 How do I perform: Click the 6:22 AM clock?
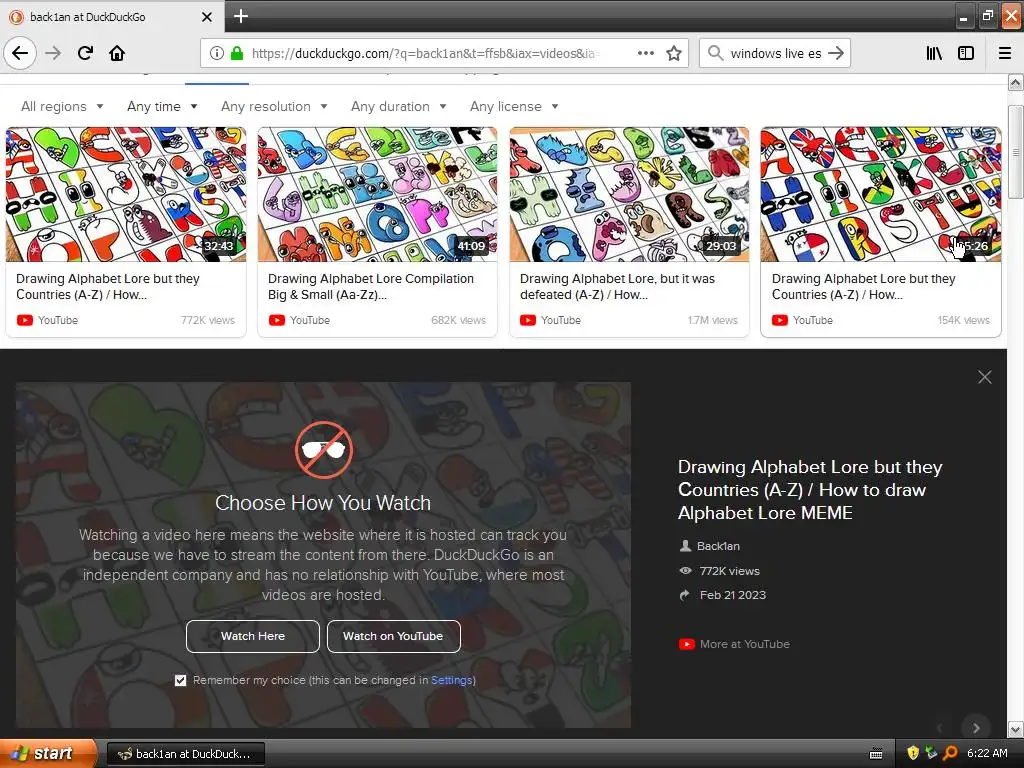pyautogui.click(x=987, y=753)
